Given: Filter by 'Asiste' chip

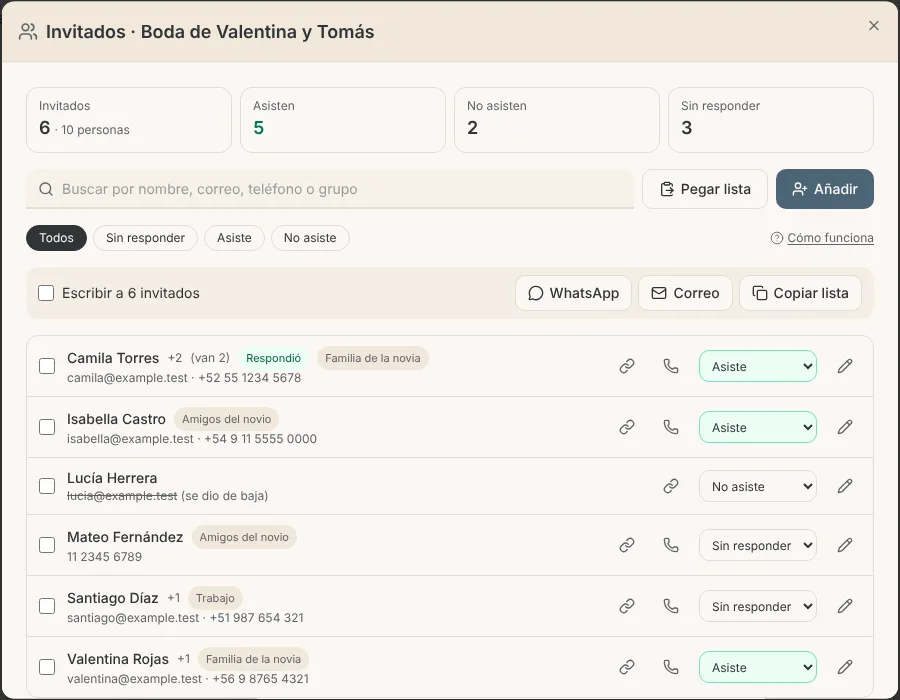Looking at the screenshot, I should (234, 238).
